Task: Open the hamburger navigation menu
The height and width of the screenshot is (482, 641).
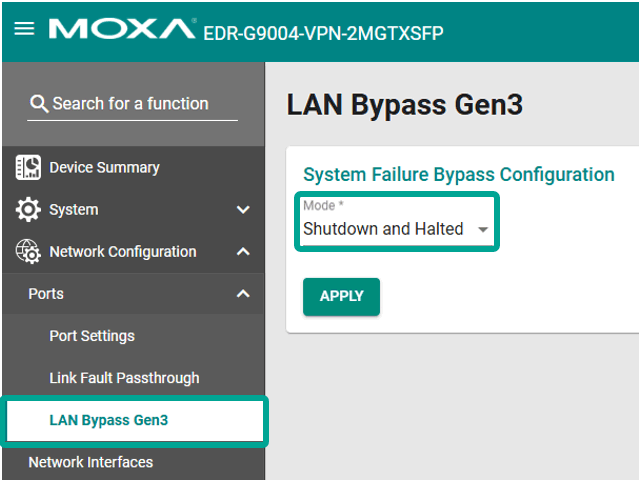Action: [24, 29]
